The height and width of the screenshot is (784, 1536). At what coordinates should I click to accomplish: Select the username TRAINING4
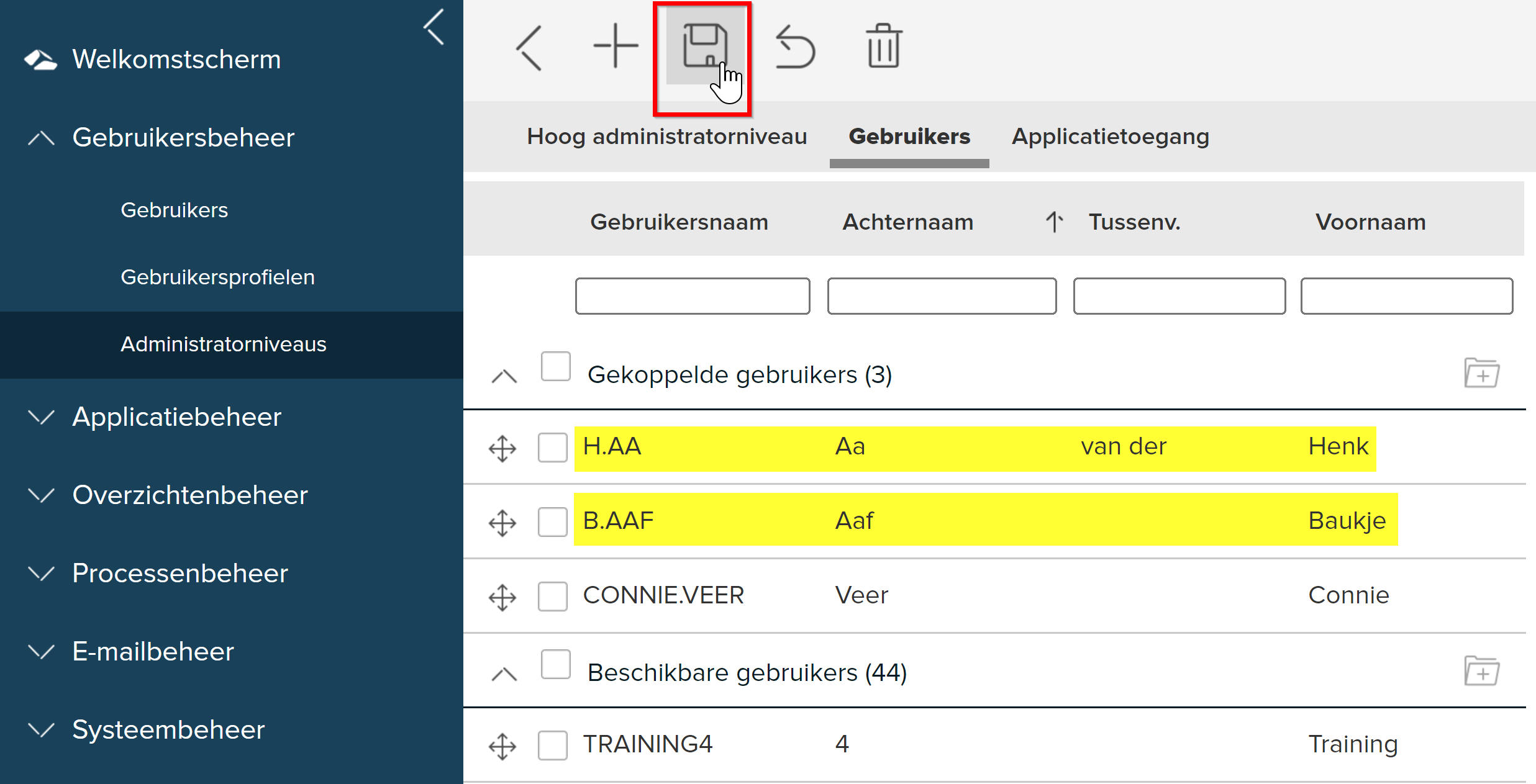(648, 744)
